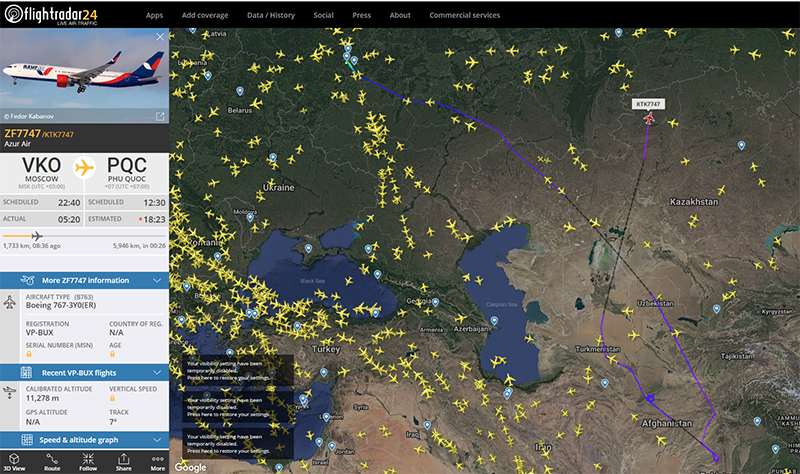This screenshot has height=474, width=800.
Task: Click the VKO departure airport code
Action: 41,165
